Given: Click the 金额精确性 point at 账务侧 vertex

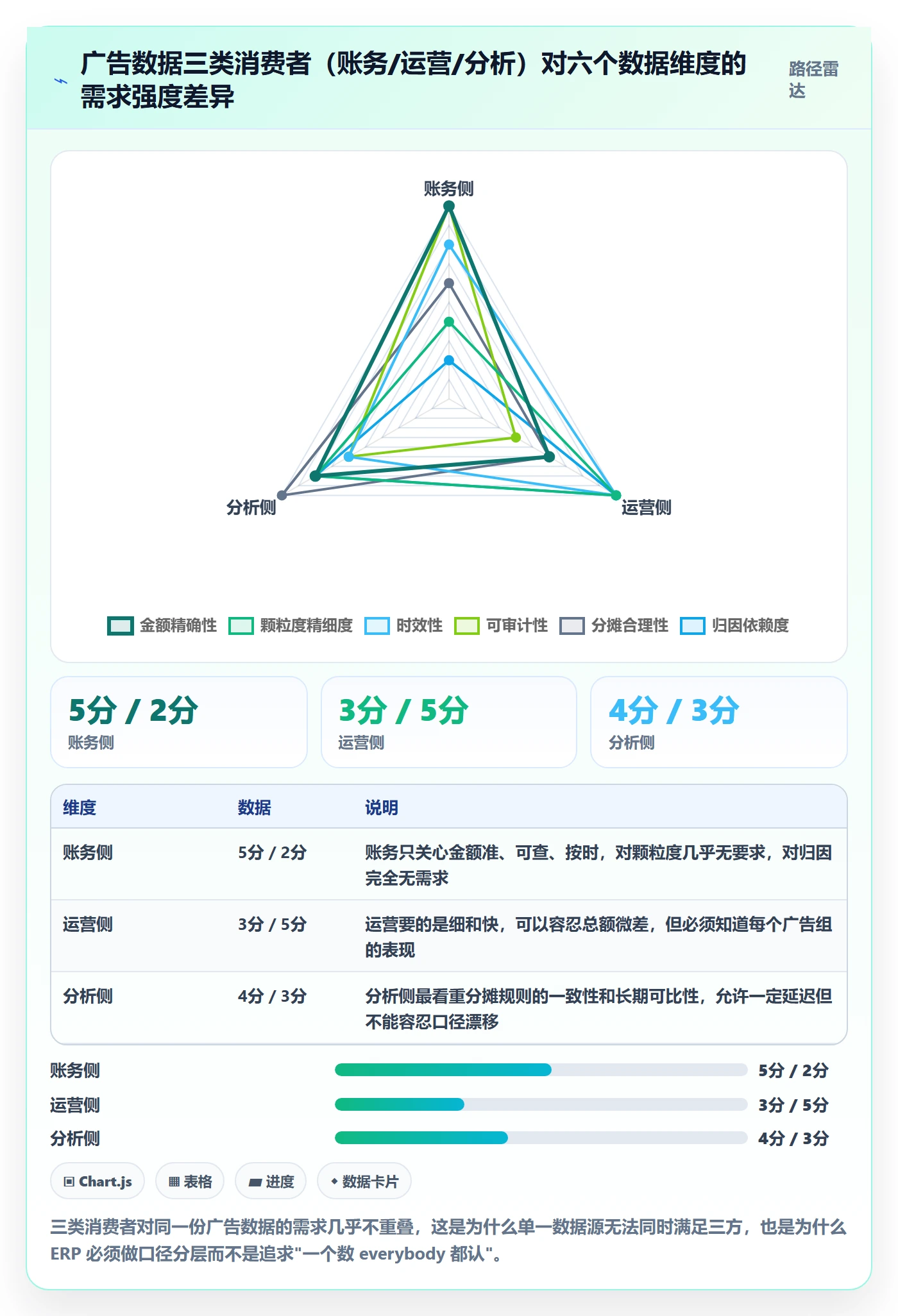Looking at the screenshot, I should coord(449,206).
